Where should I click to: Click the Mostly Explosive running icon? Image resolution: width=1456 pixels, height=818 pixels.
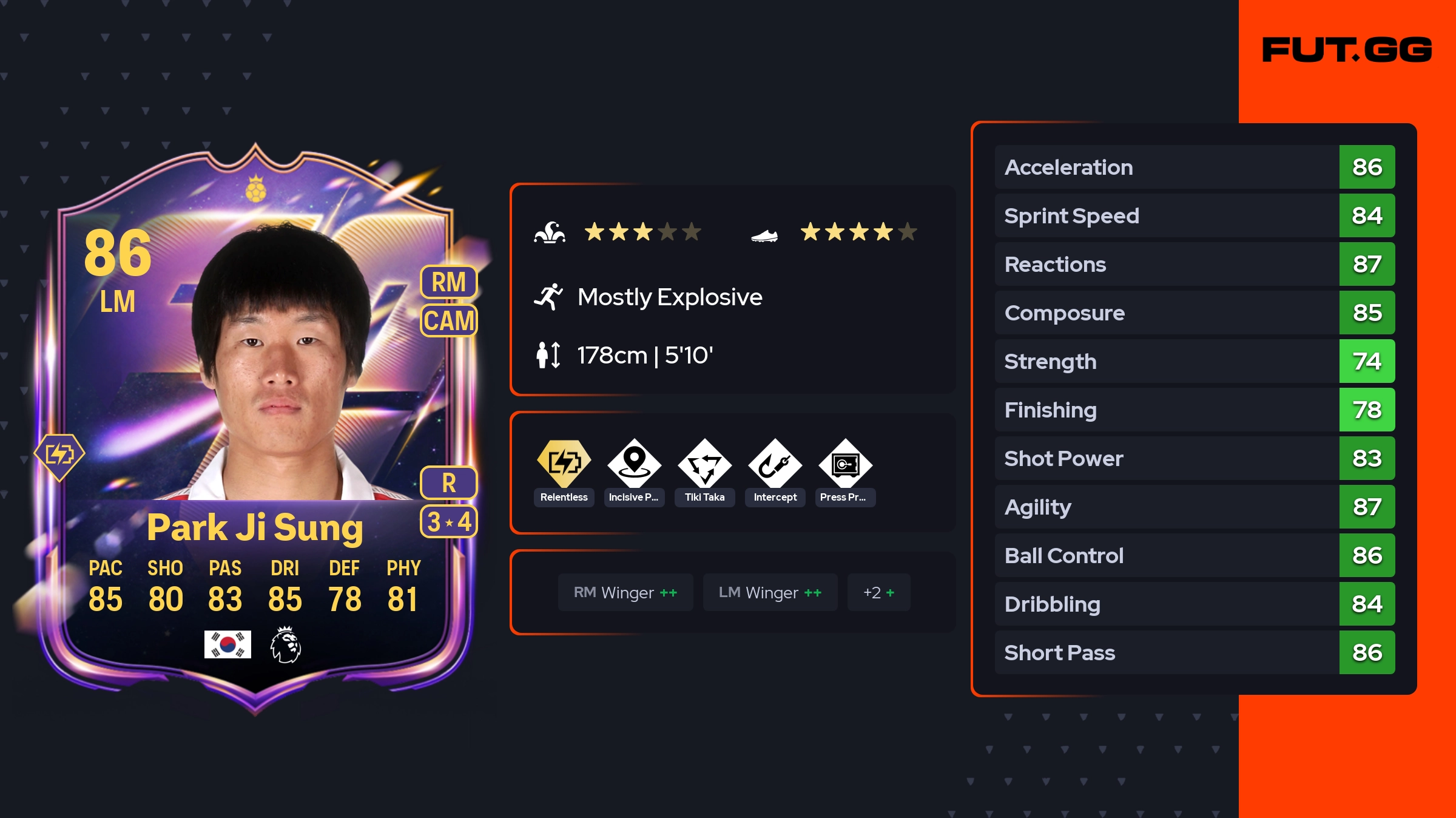pos(548,297)
